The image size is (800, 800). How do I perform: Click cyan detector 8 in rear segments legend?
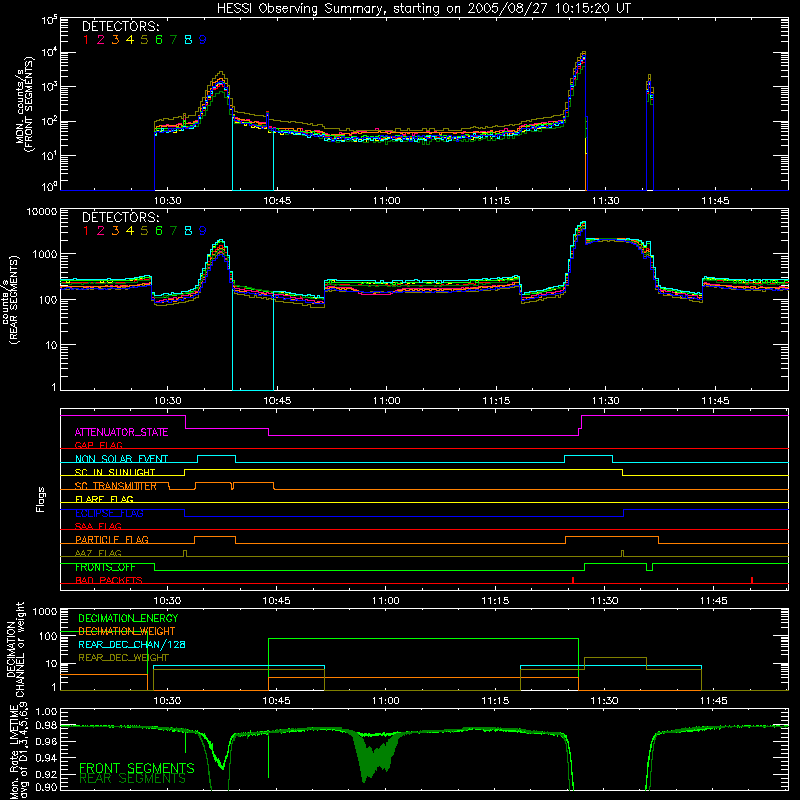[x=188, y=231]
